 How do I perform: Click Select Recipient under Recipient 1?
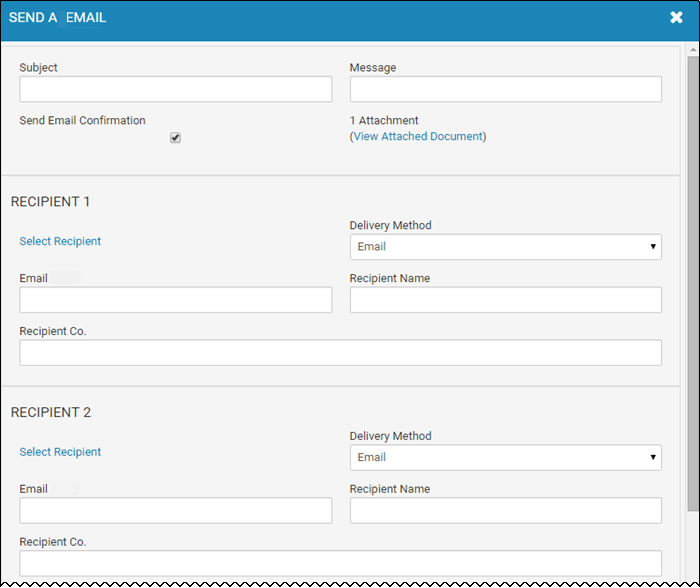click(60, 241)
